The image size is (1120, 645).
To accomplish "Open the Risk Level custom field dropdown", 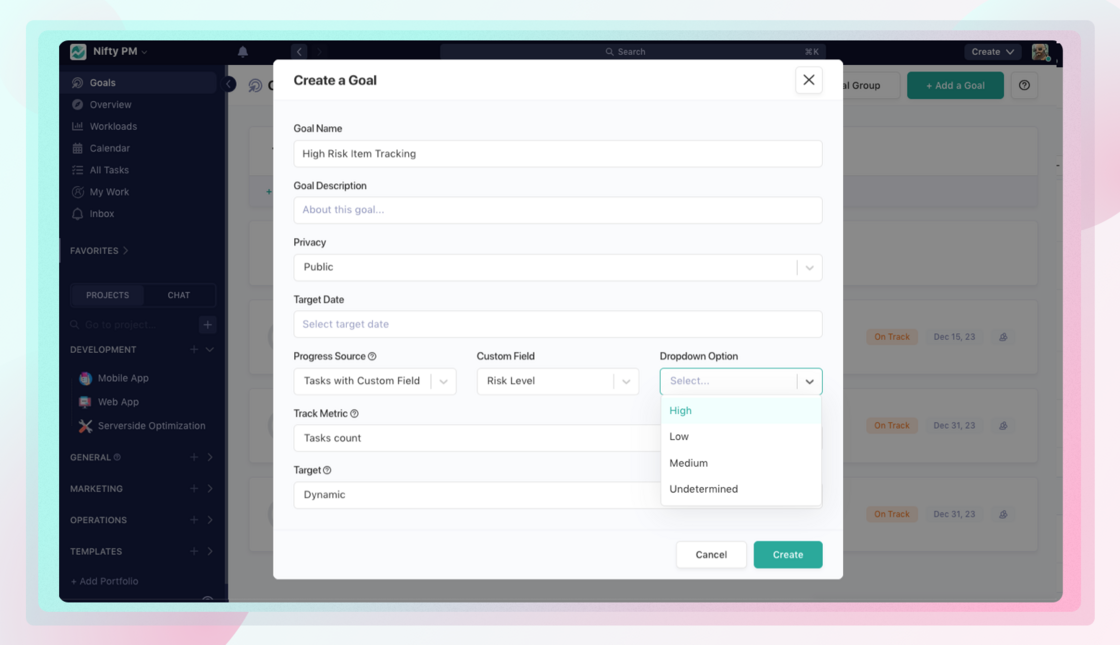I will click(557, 382).
